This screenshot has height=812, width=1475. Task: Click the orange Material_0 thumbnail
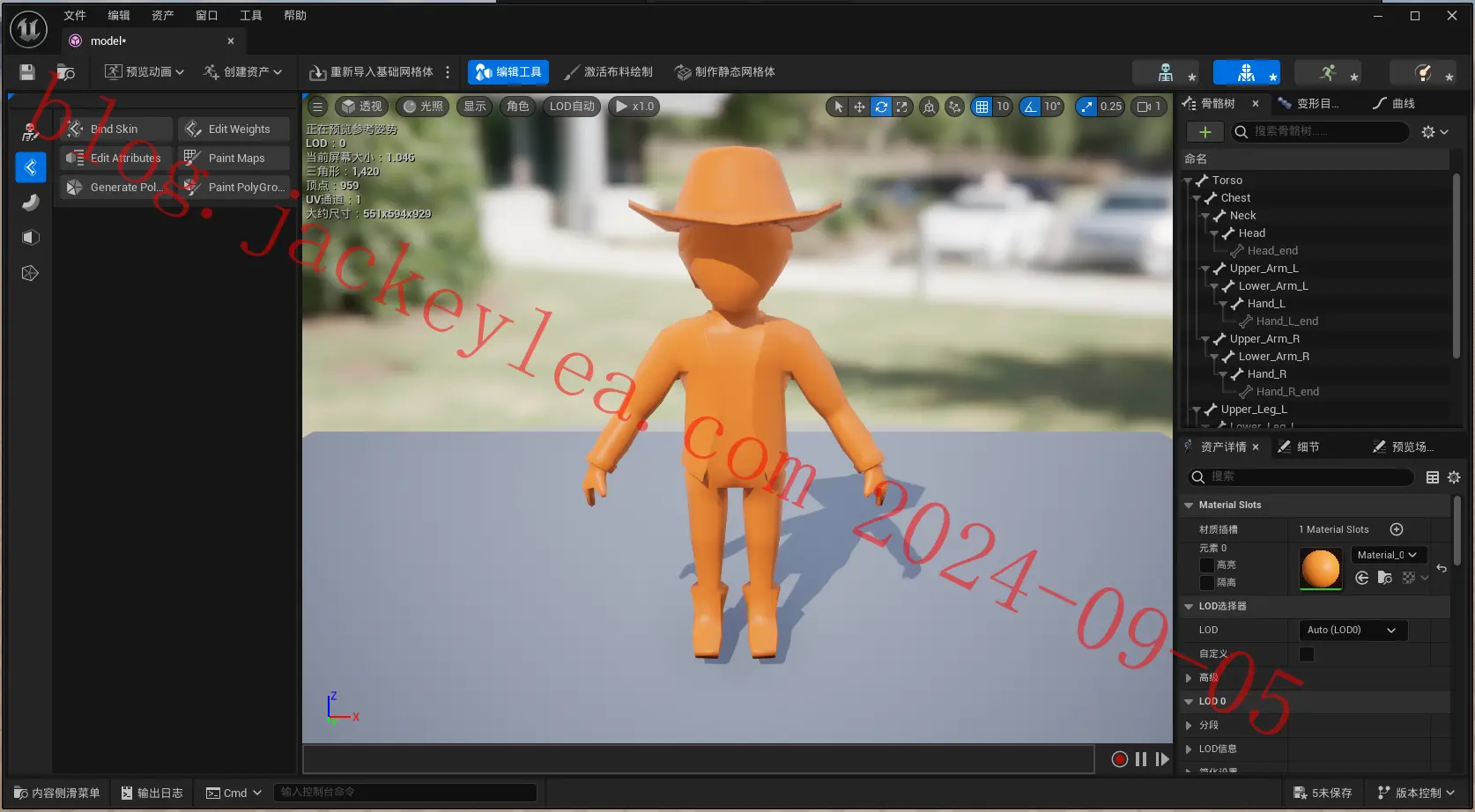(x=1321, y=568)
